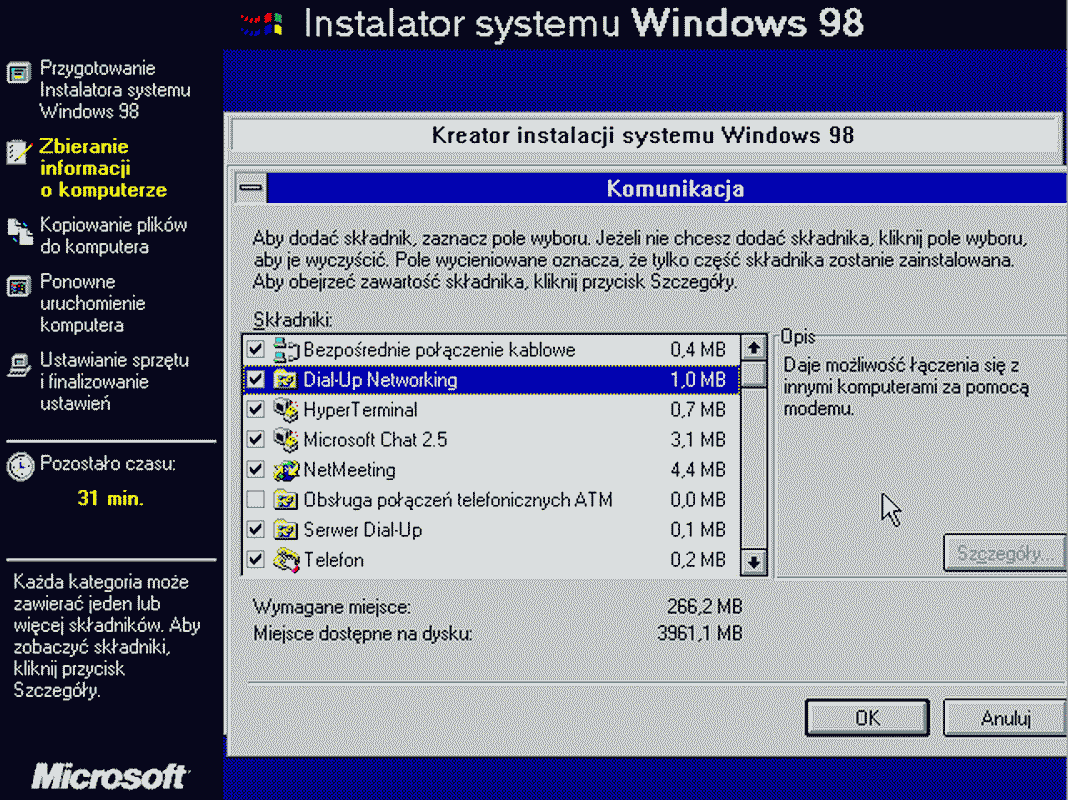Uncheck the HyperTerminal checkbox
1068x800 pixels.
[x=255, y=409]
